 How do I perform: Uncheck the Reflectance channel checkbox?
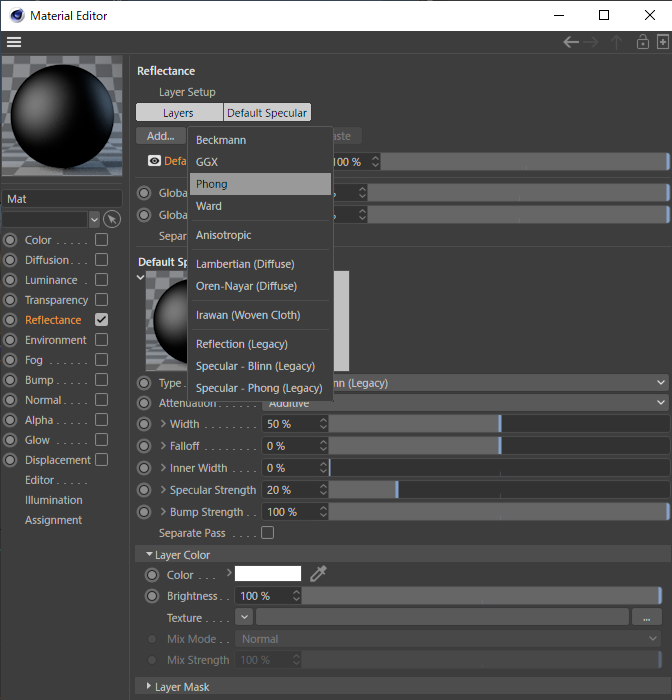pyautogui.click(x=101, y=320)
